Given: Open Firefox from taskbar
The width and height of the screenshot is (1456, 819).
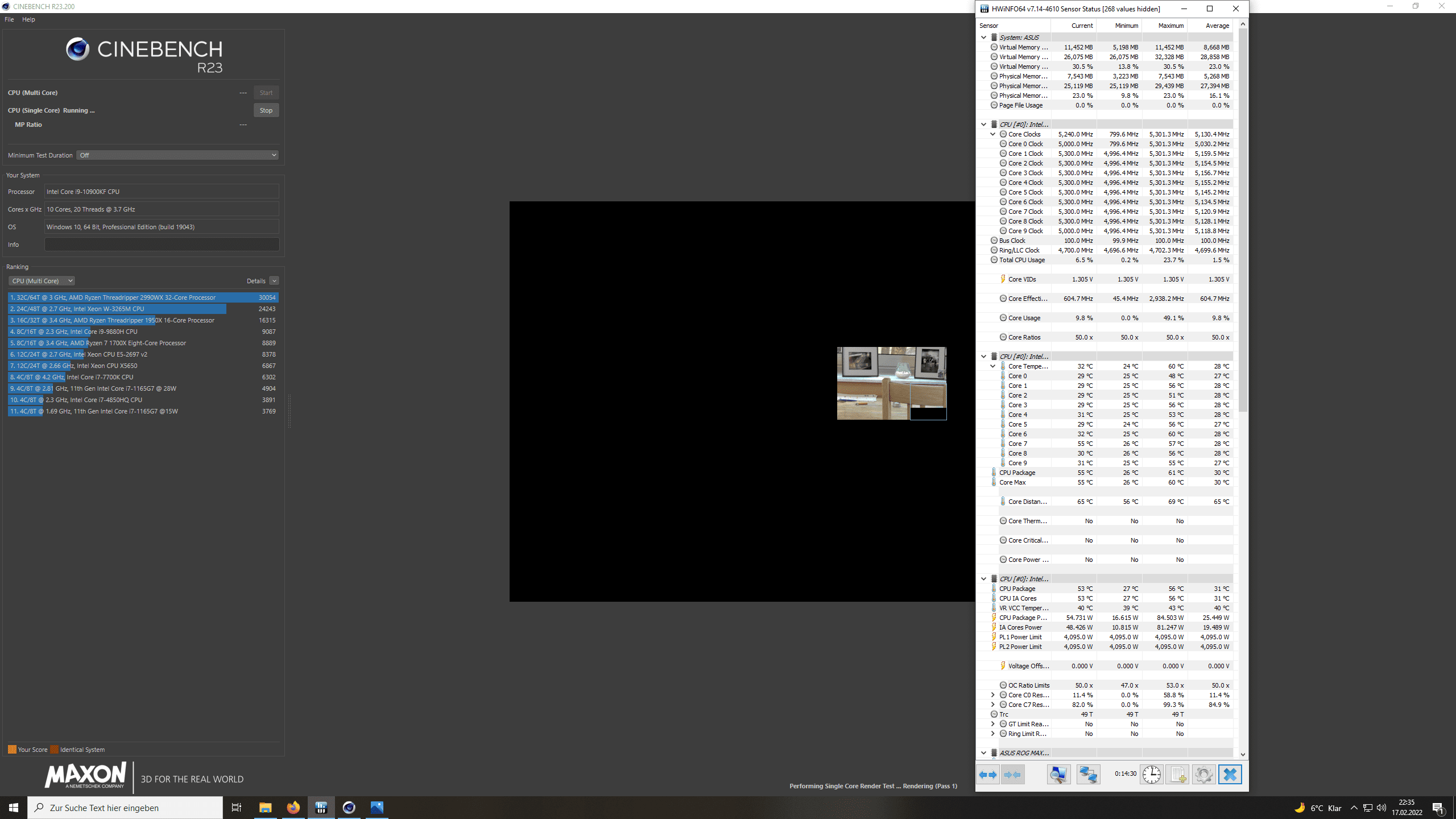Looking at the screenshot, I should [x=293, y=808].
